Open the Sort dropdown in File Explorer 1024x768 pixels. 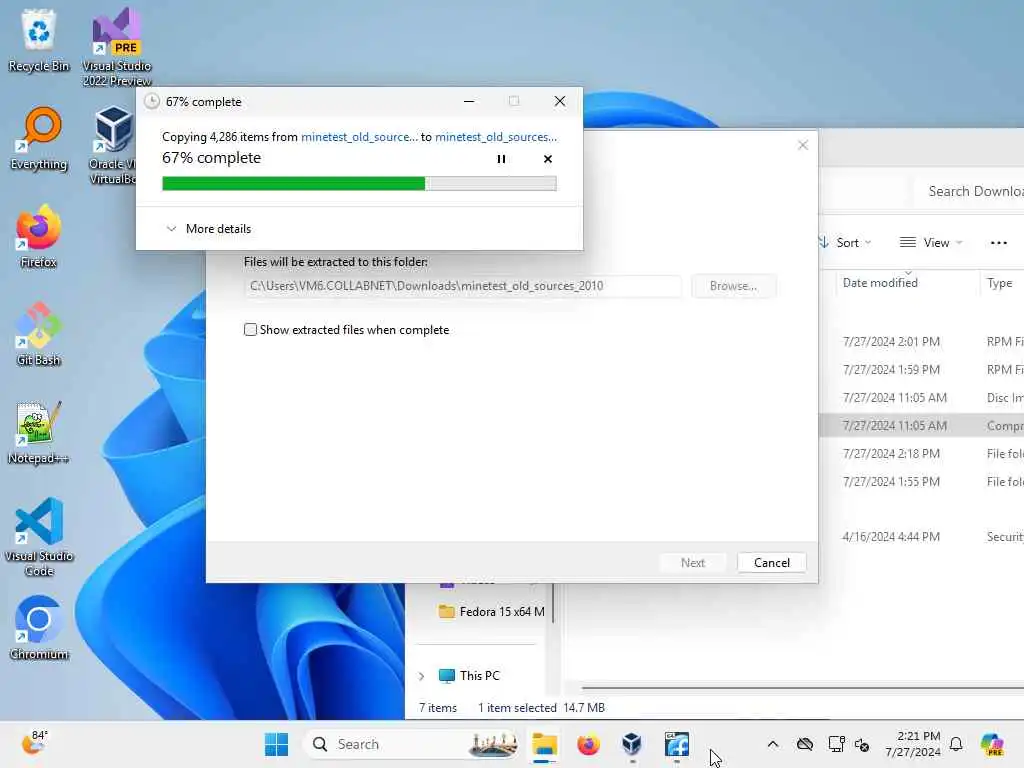[844, 242]
